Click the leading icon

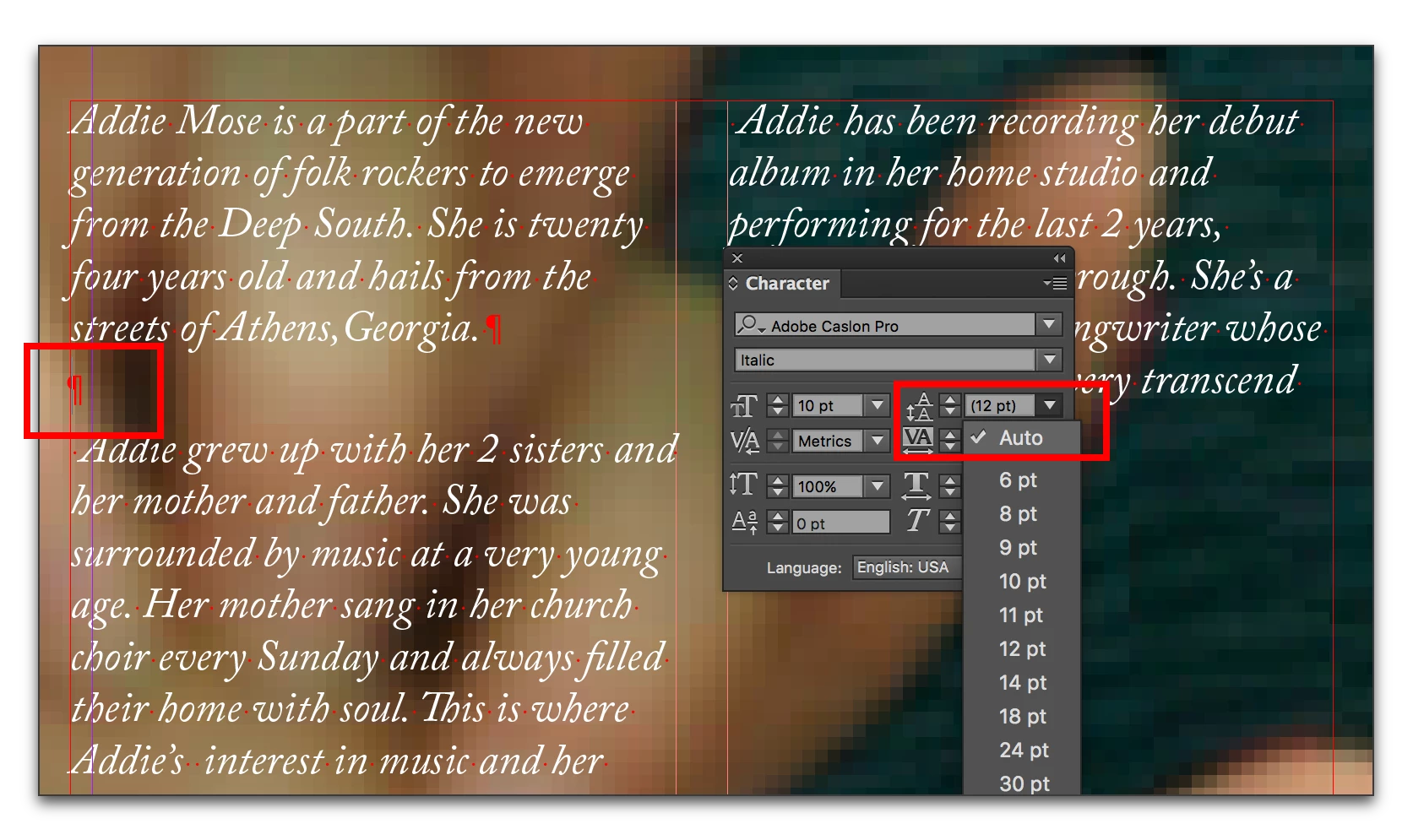coord(919,407)
